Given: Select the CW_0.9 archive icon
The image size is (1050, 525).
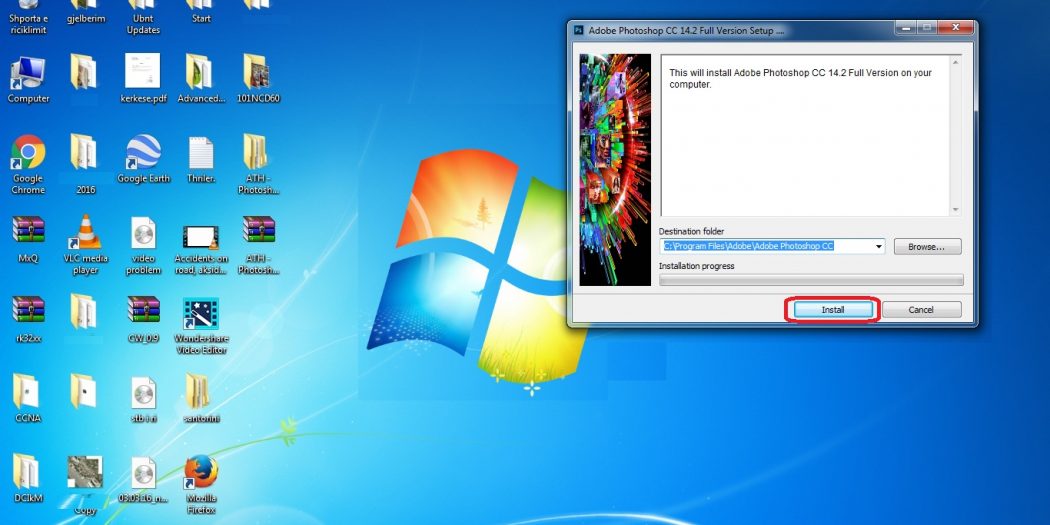Looking at the screenshot, I should click(x=143, y=310).
